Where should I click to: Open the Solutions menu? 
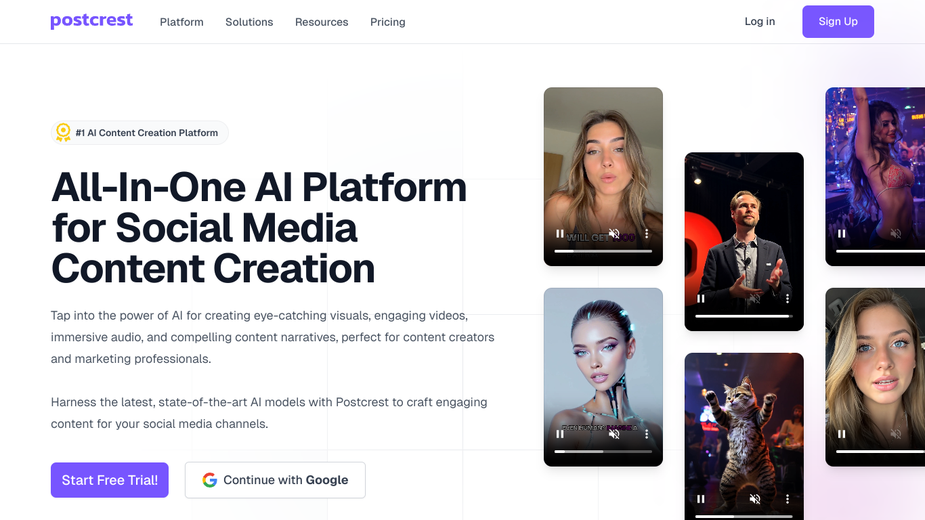[249, 22]
